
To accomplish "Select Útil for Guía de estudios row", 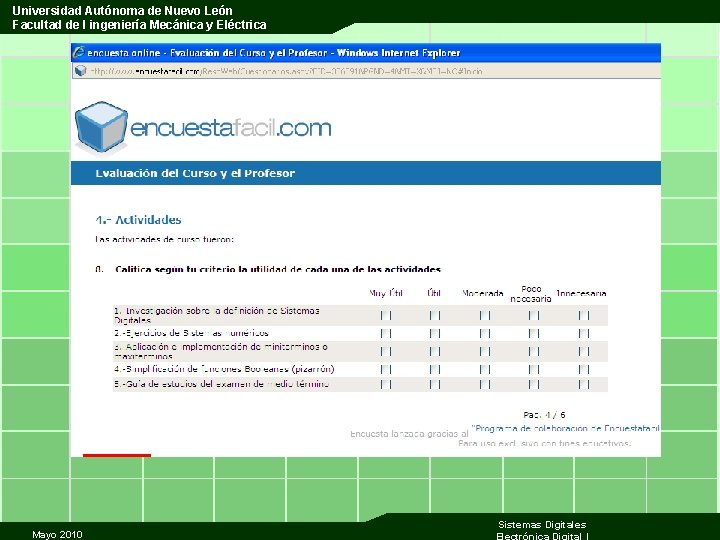I will click(x=434, y=384).
